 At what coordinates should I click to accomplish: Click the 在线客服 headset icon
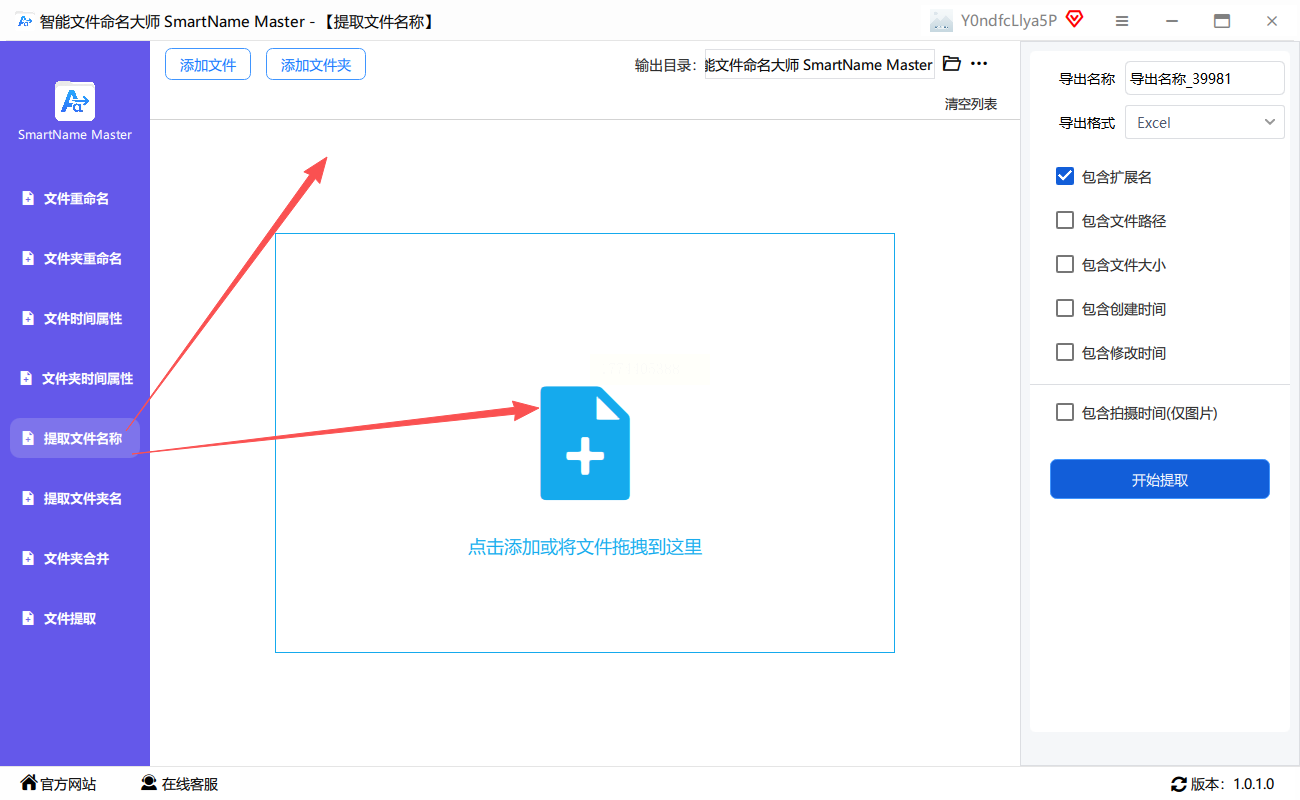coord(149,783)
